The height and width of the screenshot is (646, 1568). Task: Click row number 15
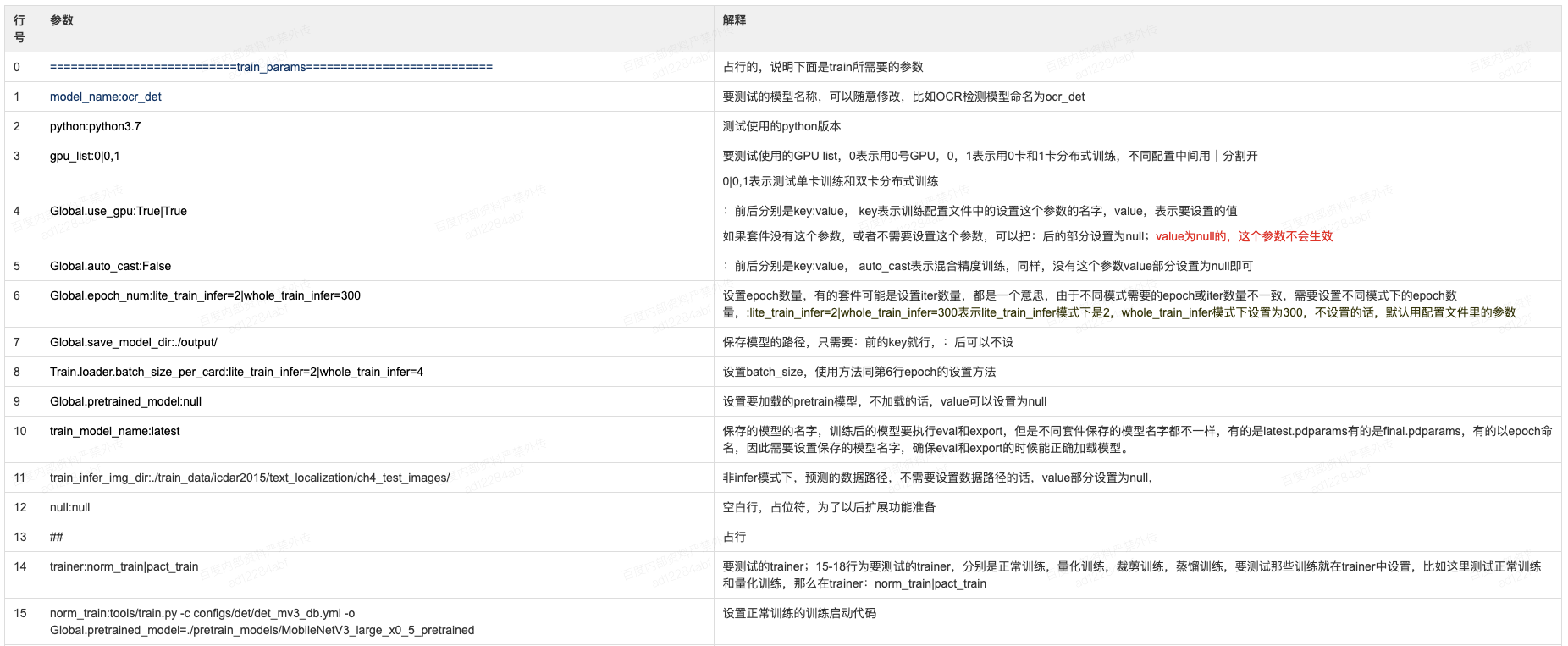point(20,613)
